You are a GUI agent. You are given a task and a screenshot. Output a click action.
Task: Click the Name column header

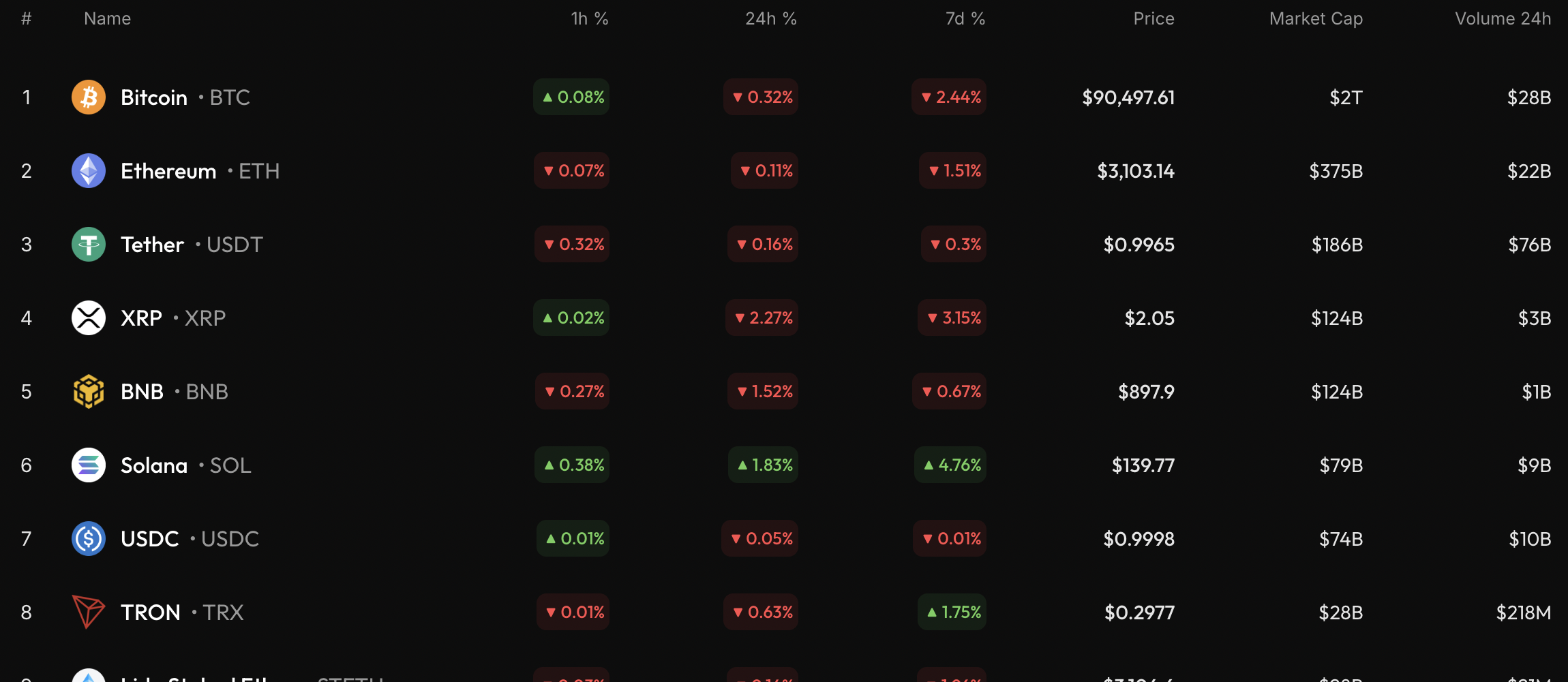[x=107, y=18]
